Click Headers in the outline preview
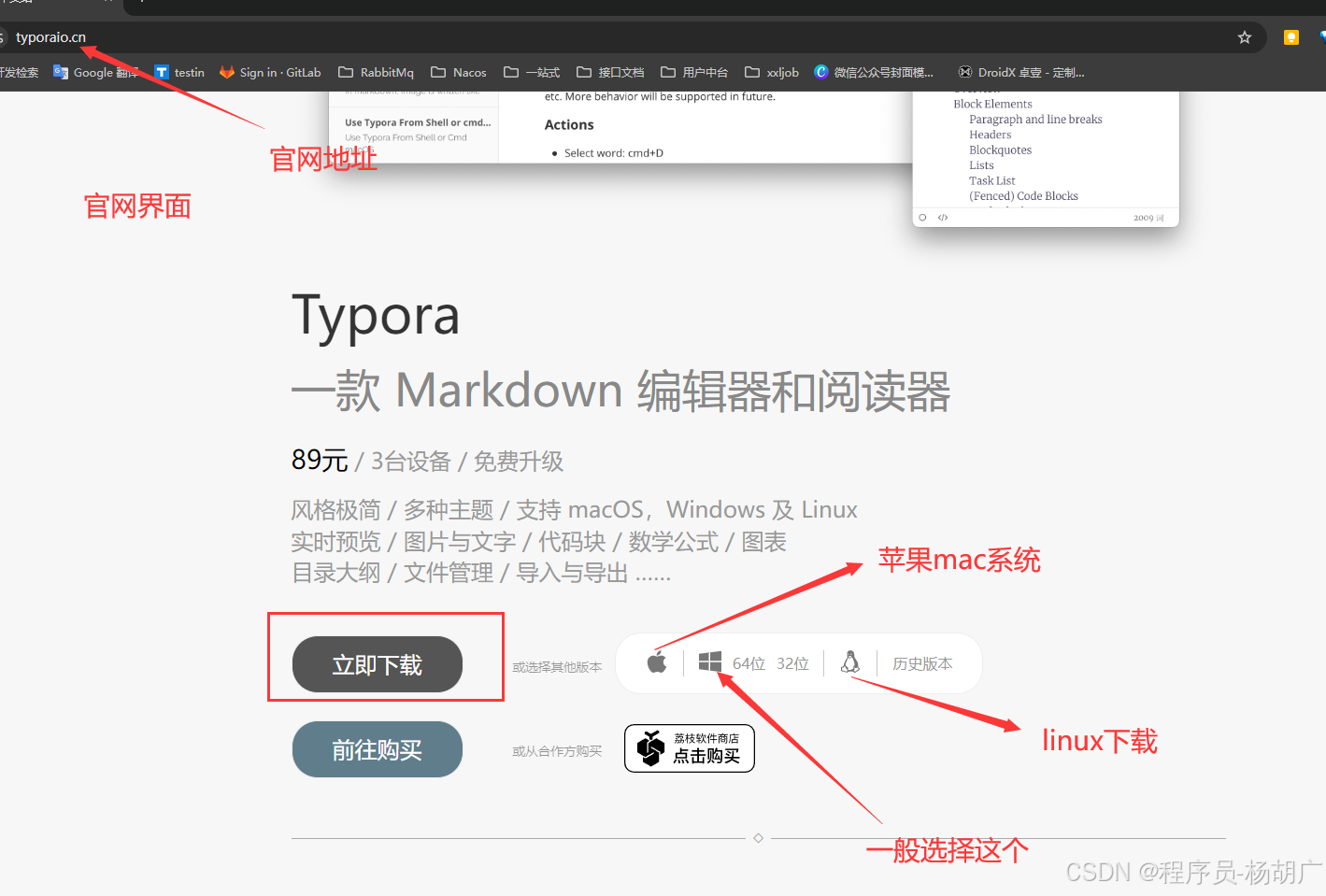 [x=990, y=135]
